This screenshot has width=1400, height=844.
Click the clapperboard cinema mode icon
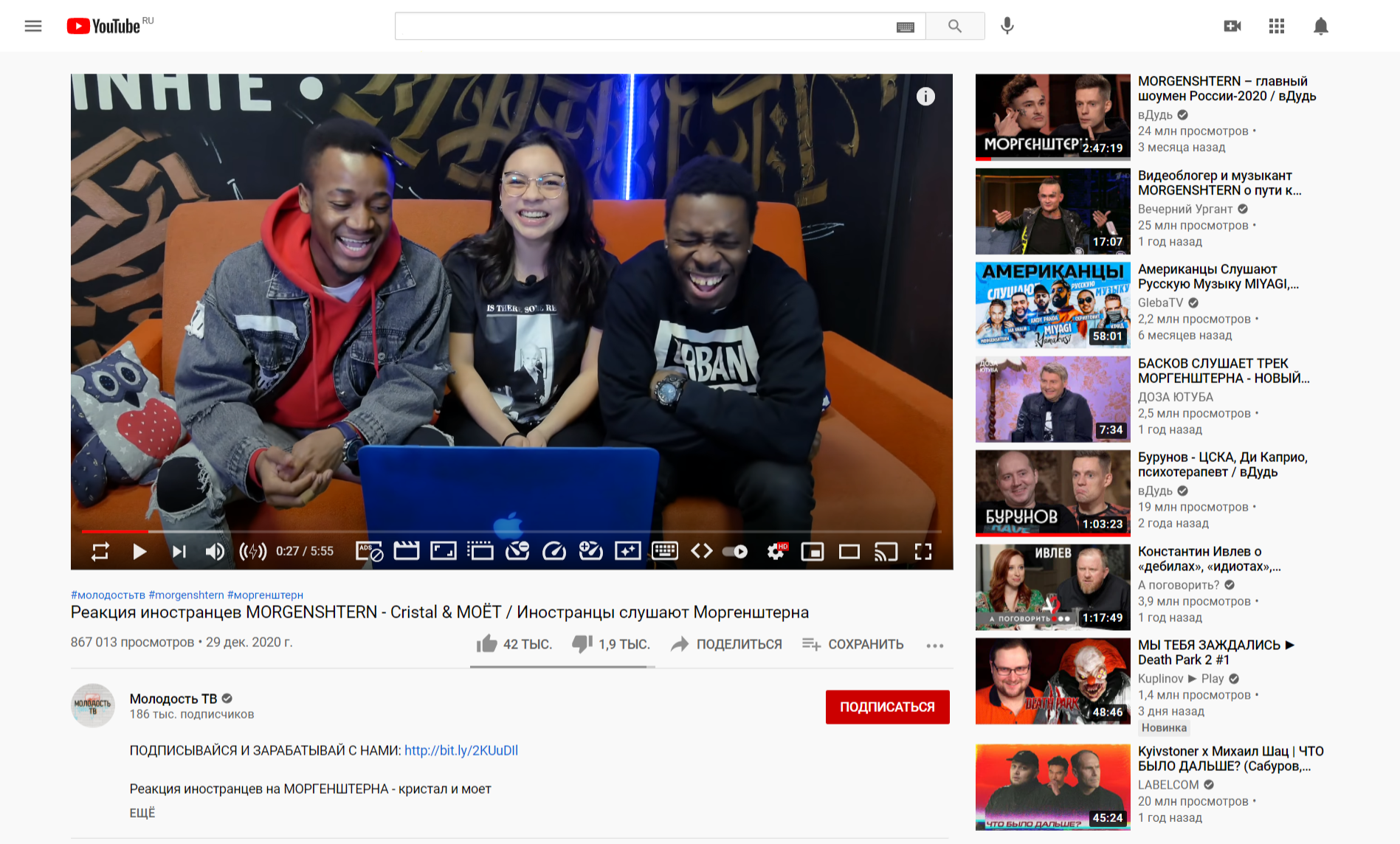tap(407, 551)
